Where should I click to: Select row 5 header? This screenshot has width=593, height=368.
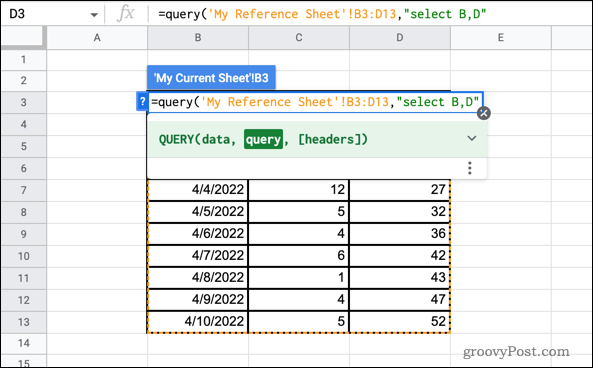23,146
